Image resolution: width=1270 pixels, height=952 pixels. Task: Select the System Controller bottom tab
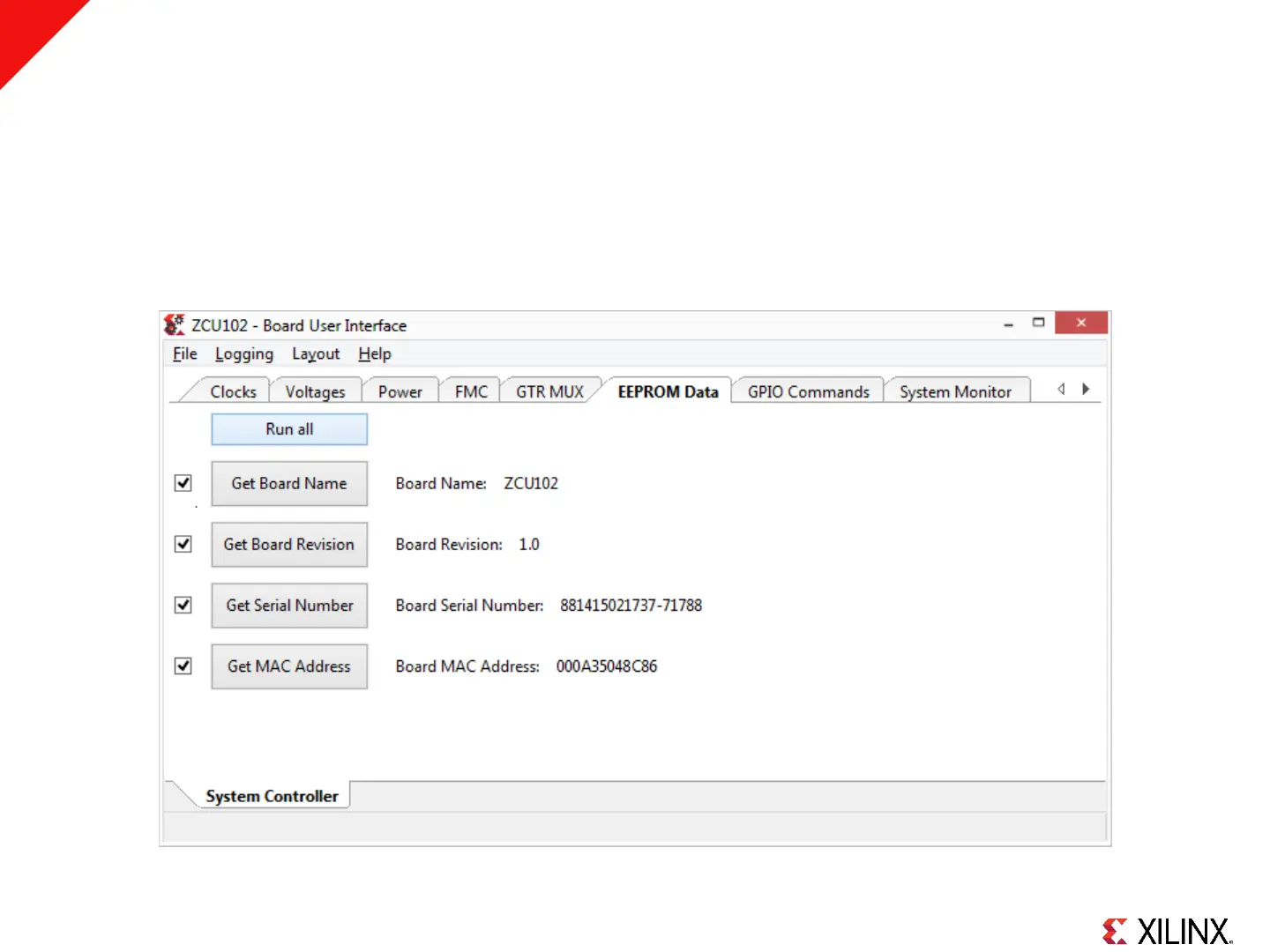point(272,796)
